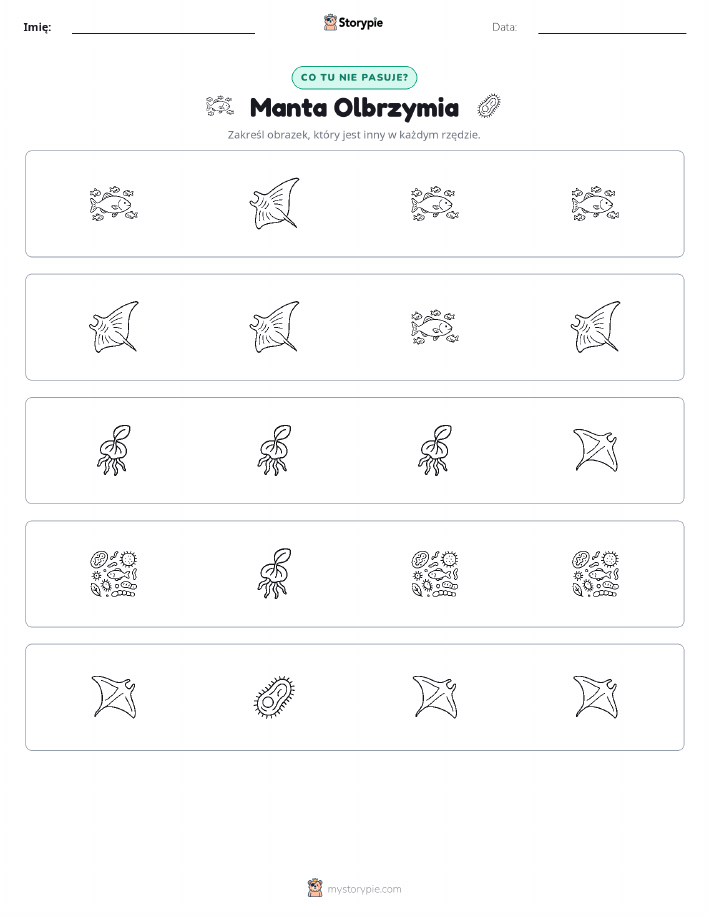Open the mystorypie.com footer link

(x=364, y=889)
